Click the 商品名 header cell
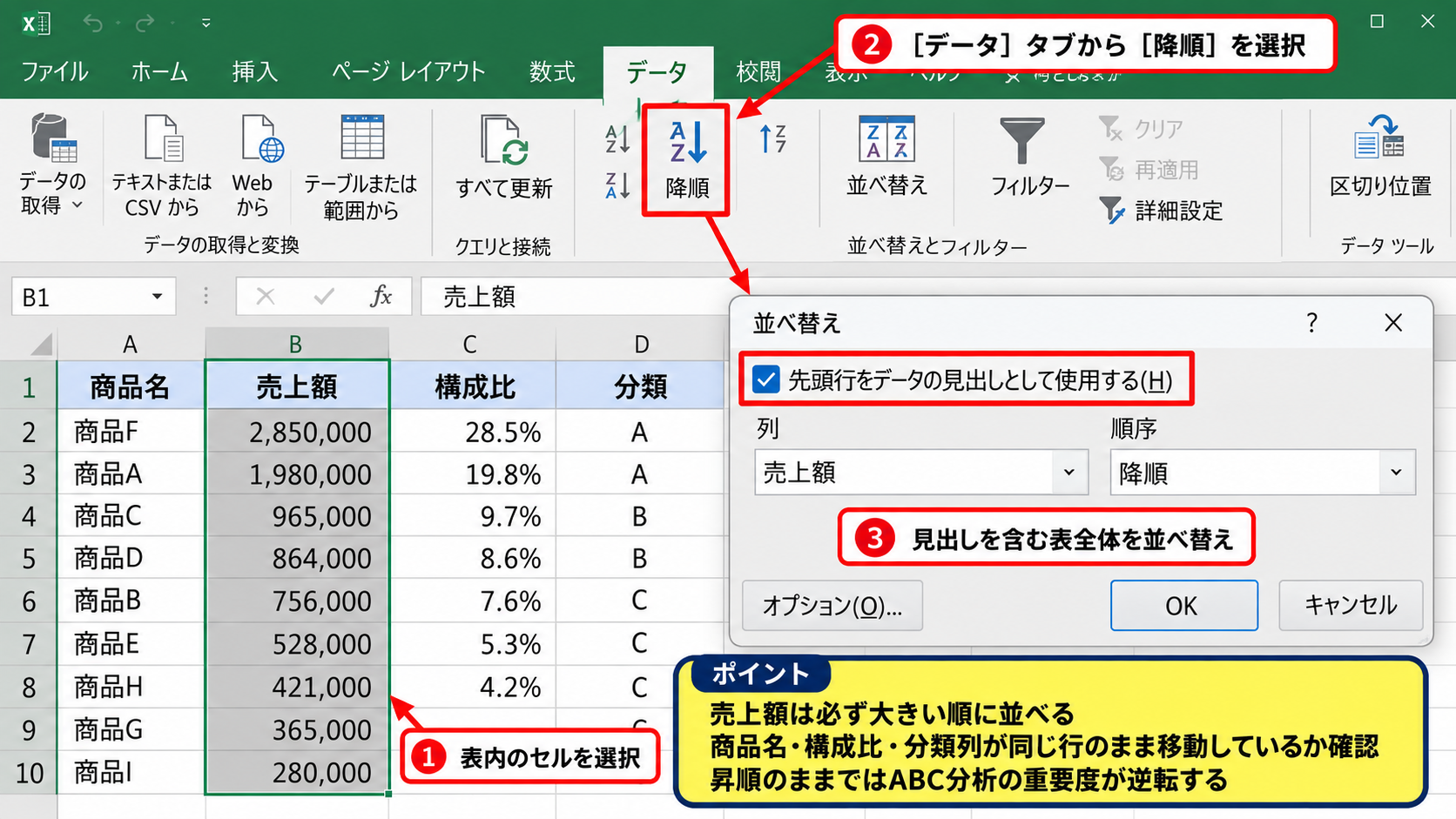The height and width of the screenshot is (819, 1456). coord(131,386)
